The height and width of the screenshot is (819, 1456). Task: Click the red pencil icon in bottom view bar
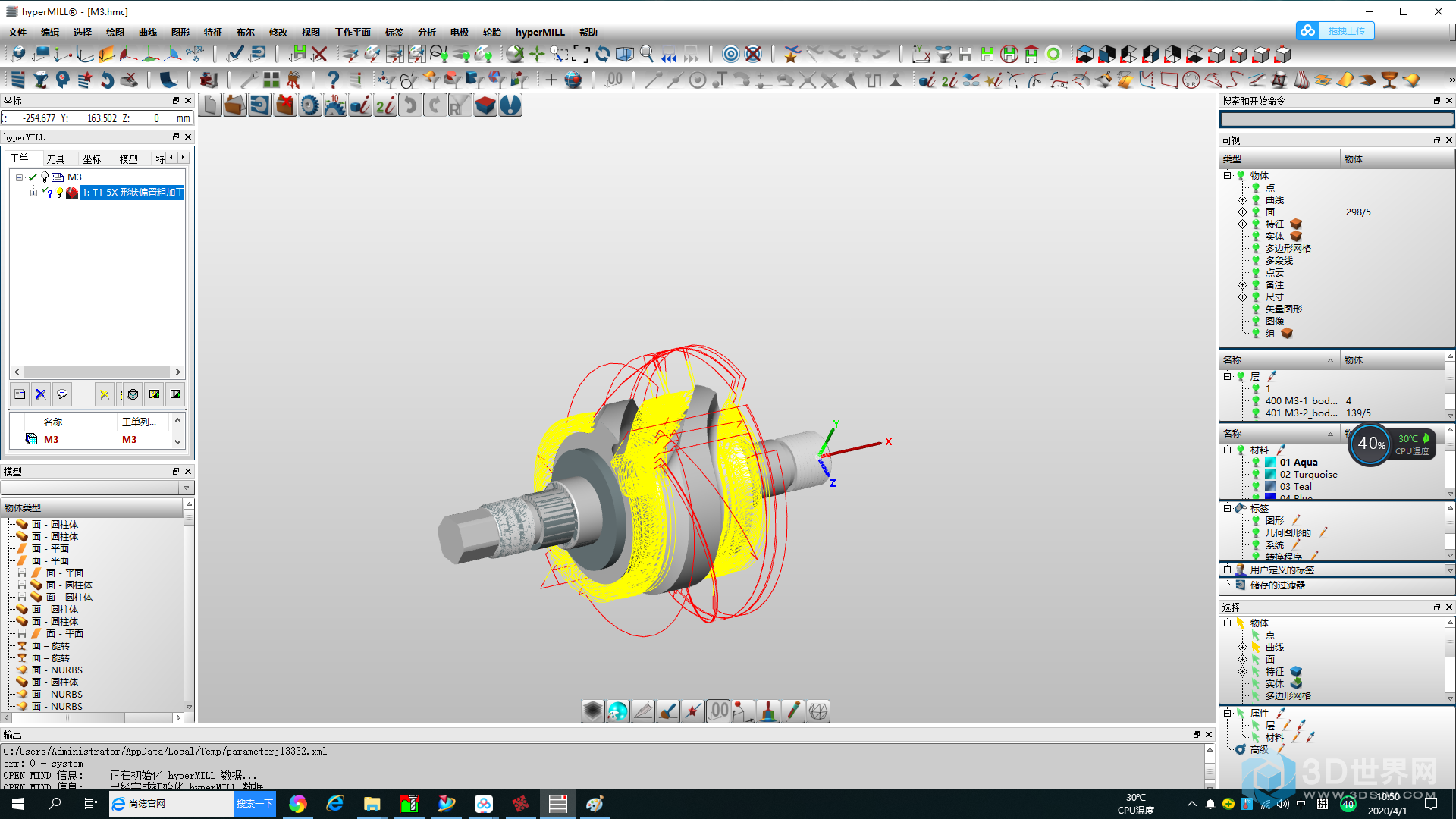click(793, 711)
